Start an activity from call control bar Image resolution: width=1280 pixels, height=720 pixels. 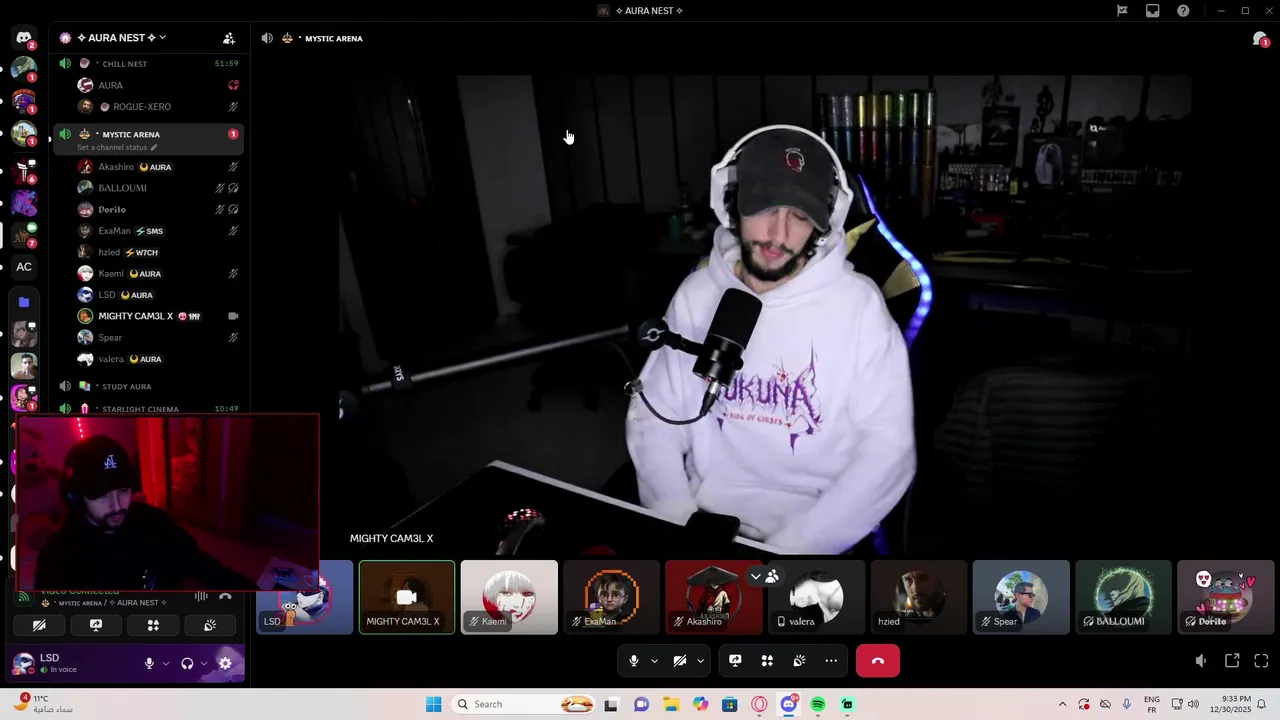click(767, 661)
